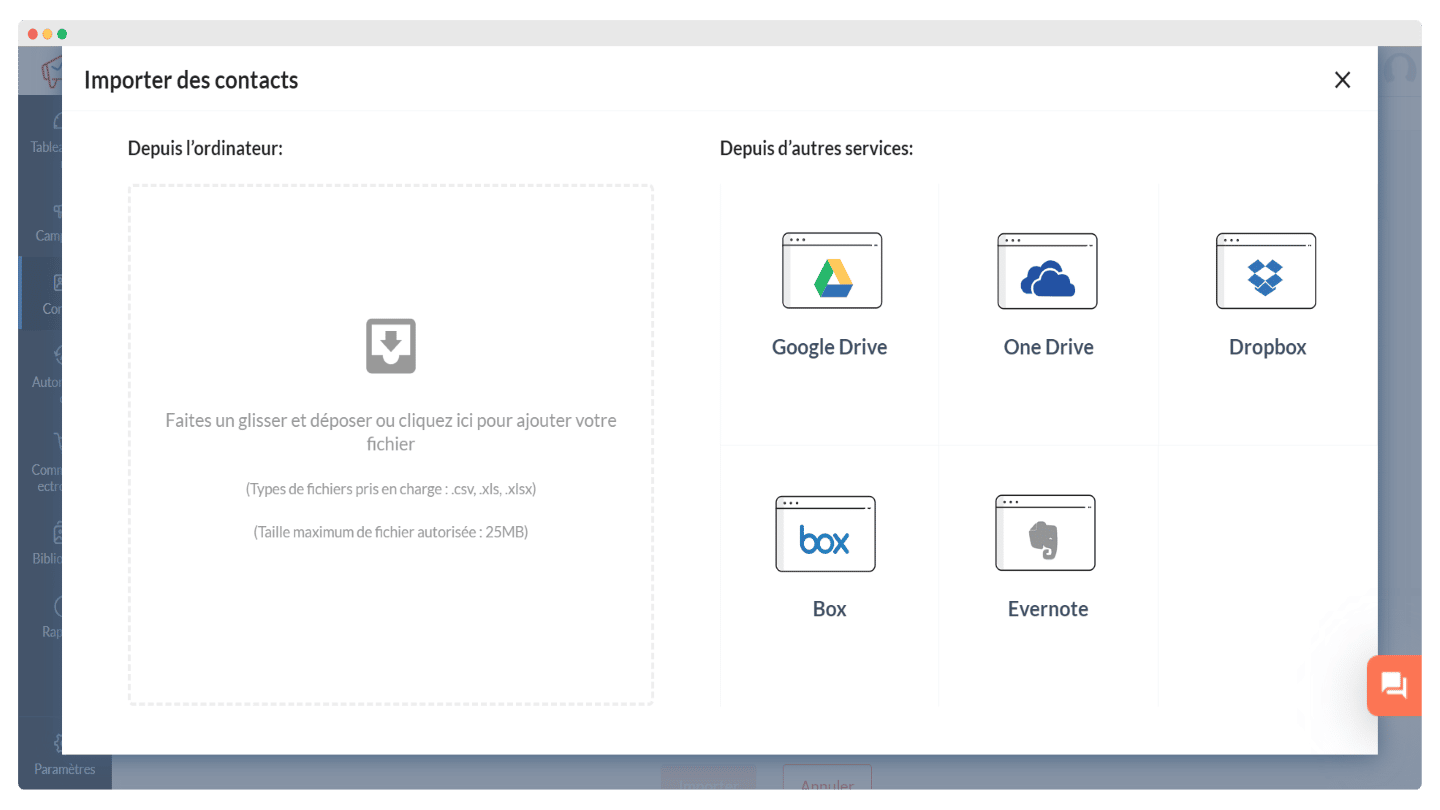1440x810 pixels.
Task: Open the Evernote elephant icon
Action: pyautogui.click(x=1045, y=534)
